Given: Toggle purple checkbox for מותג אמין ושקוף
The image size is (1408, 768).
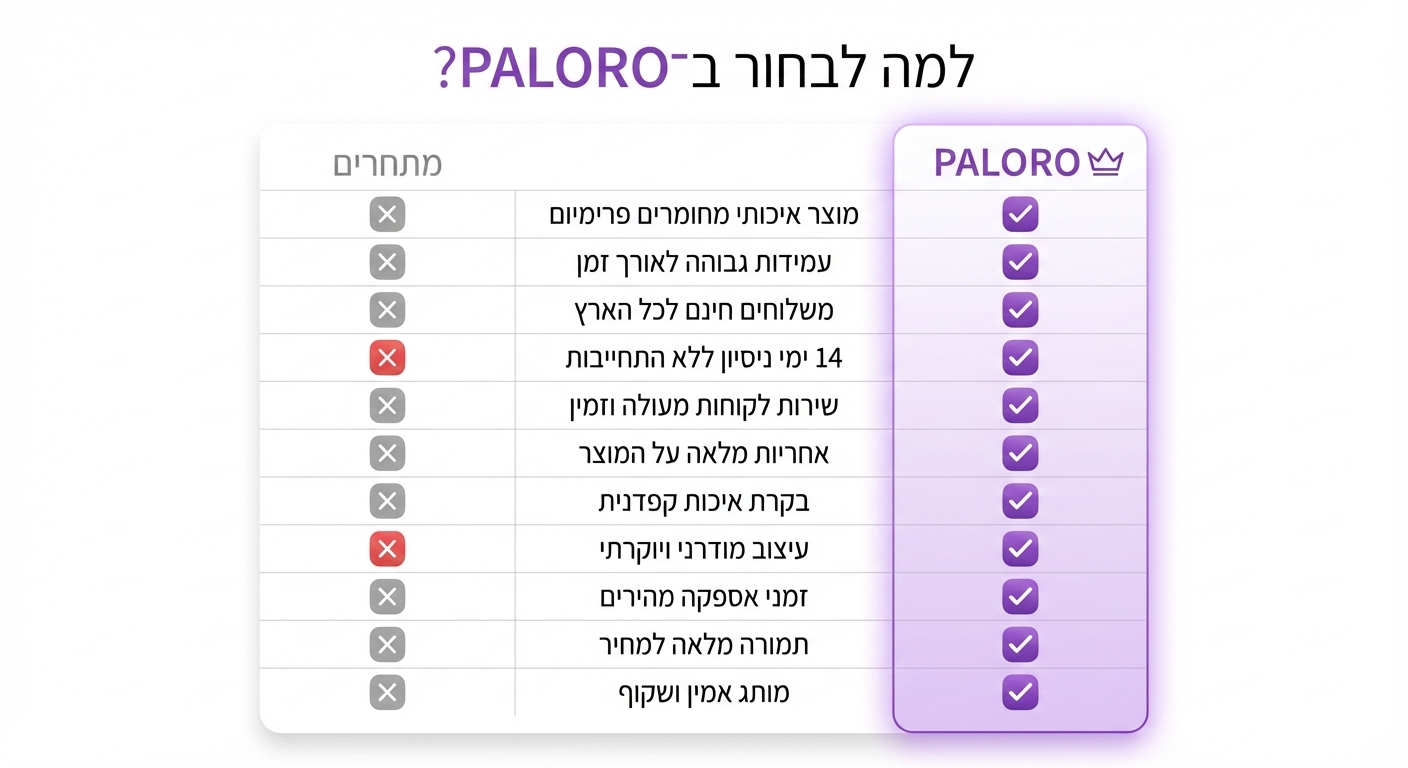Looking at the screenshot, I should (x=1020, y=692).
